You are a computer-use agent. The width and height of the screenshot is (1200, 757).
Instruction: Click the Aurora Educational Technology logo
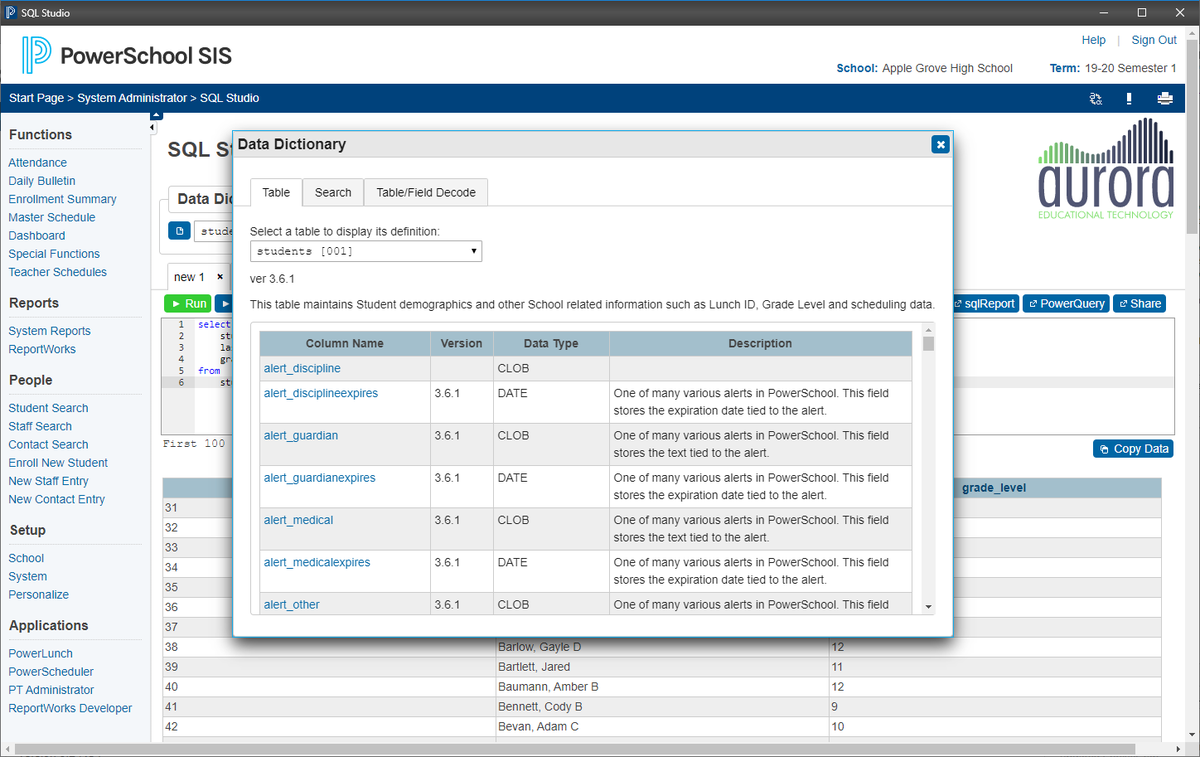(1105, 169)
